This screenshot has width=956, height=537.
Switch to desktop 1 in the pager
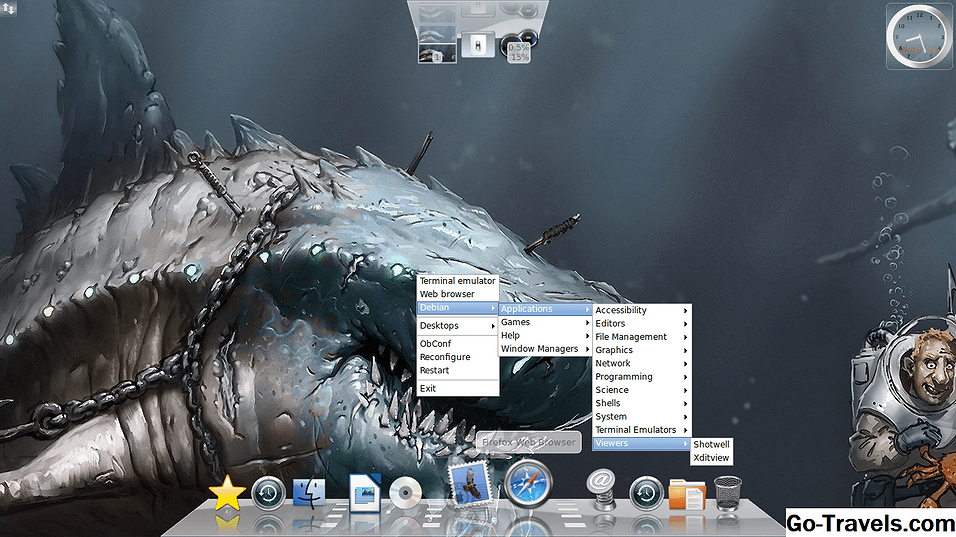[437, 54]
